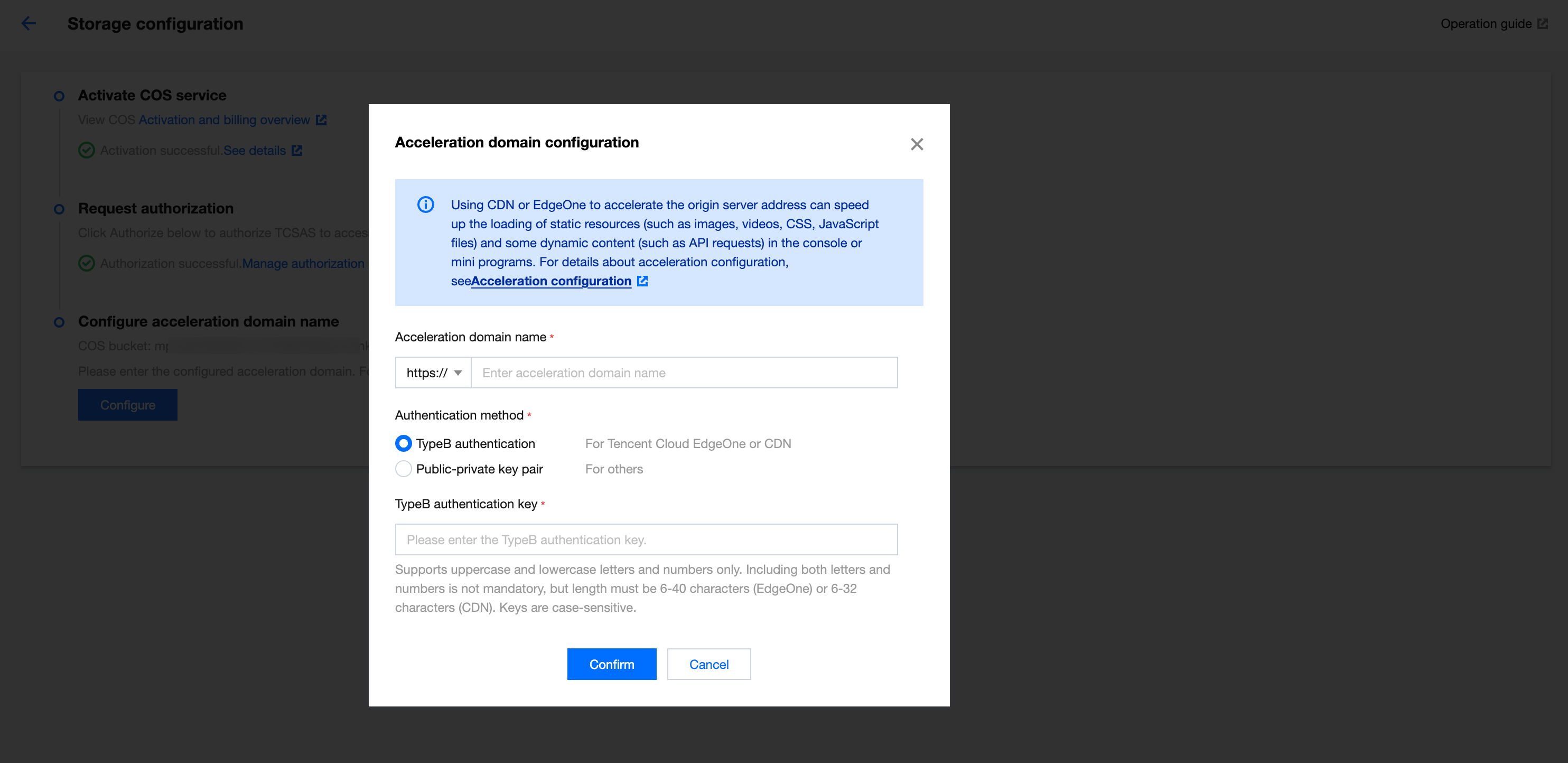The width and height of the screenshot is (1568, 763).
Task: Click green checkmark beside Authorization successful
Action: coord(87,263)
